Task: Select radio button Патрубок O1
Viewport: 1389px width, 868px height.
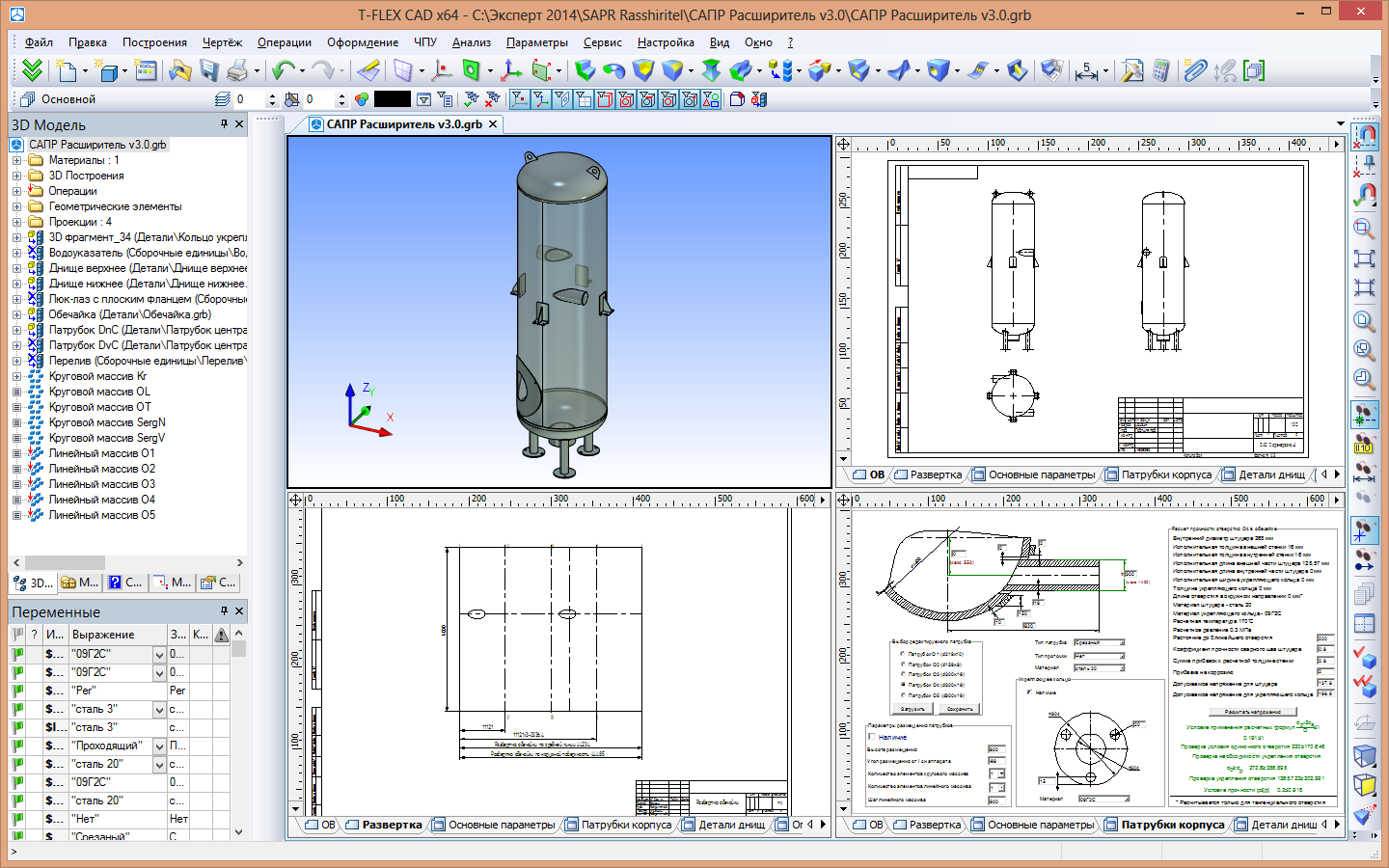Action: pyautogui.click(x=903, y=654)
